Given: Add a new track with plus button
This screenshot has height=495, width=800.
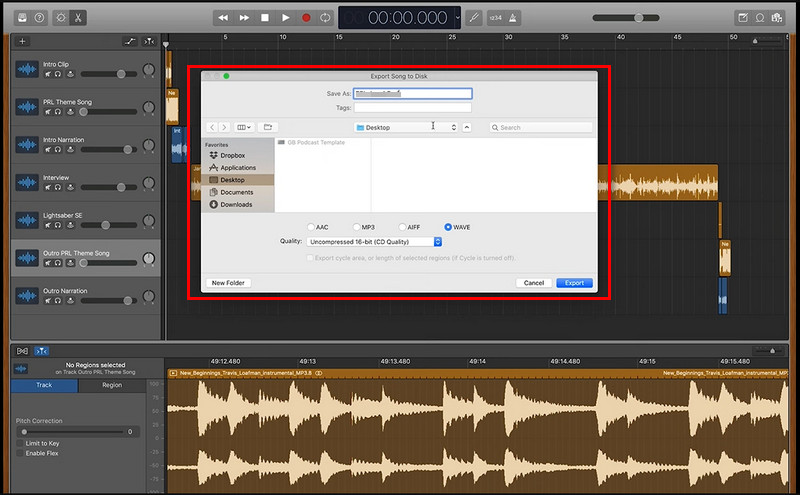Looking at the screenshot, I should (x=22, y=41).
